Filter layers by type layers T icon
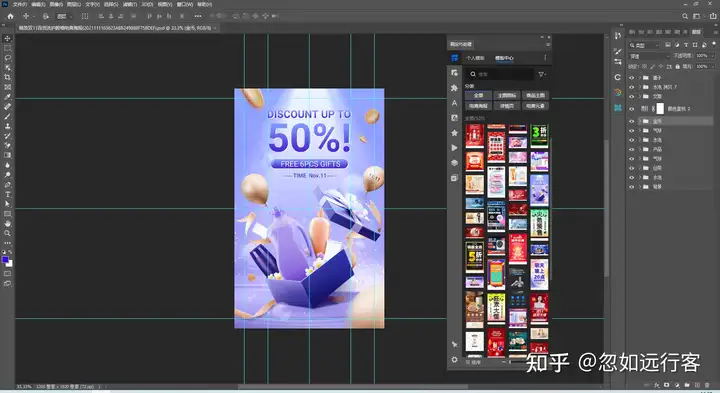 686,45
